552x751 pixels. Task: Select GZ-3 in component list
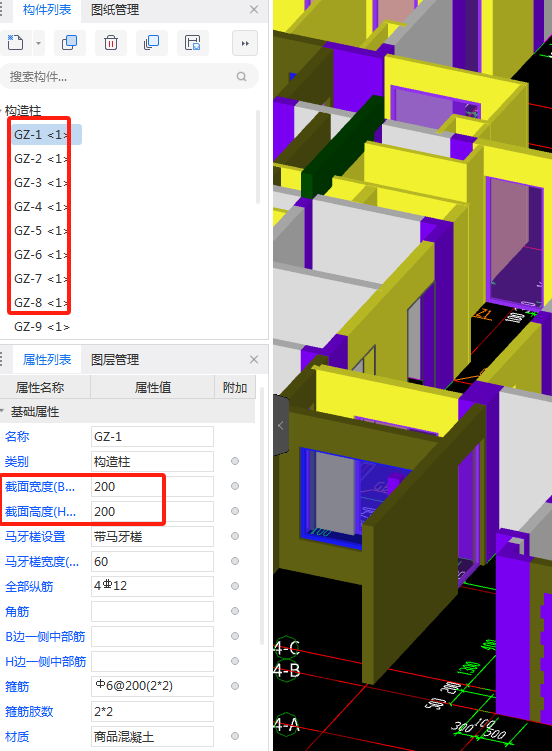[x=42, y=182]
